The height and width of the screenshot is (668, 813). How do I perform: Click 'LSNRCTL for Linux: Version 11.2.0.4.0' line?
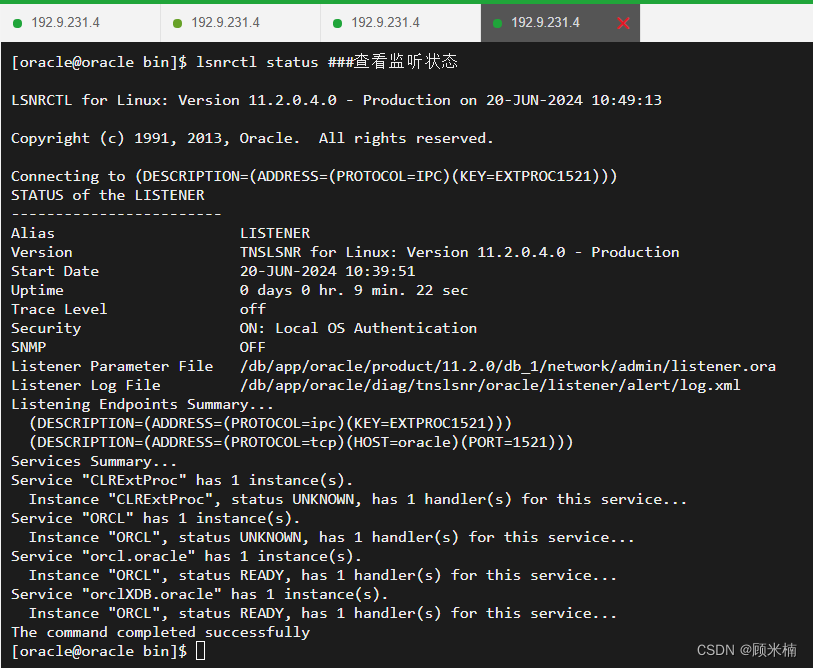pyautogui.click(x=337, y=100)
